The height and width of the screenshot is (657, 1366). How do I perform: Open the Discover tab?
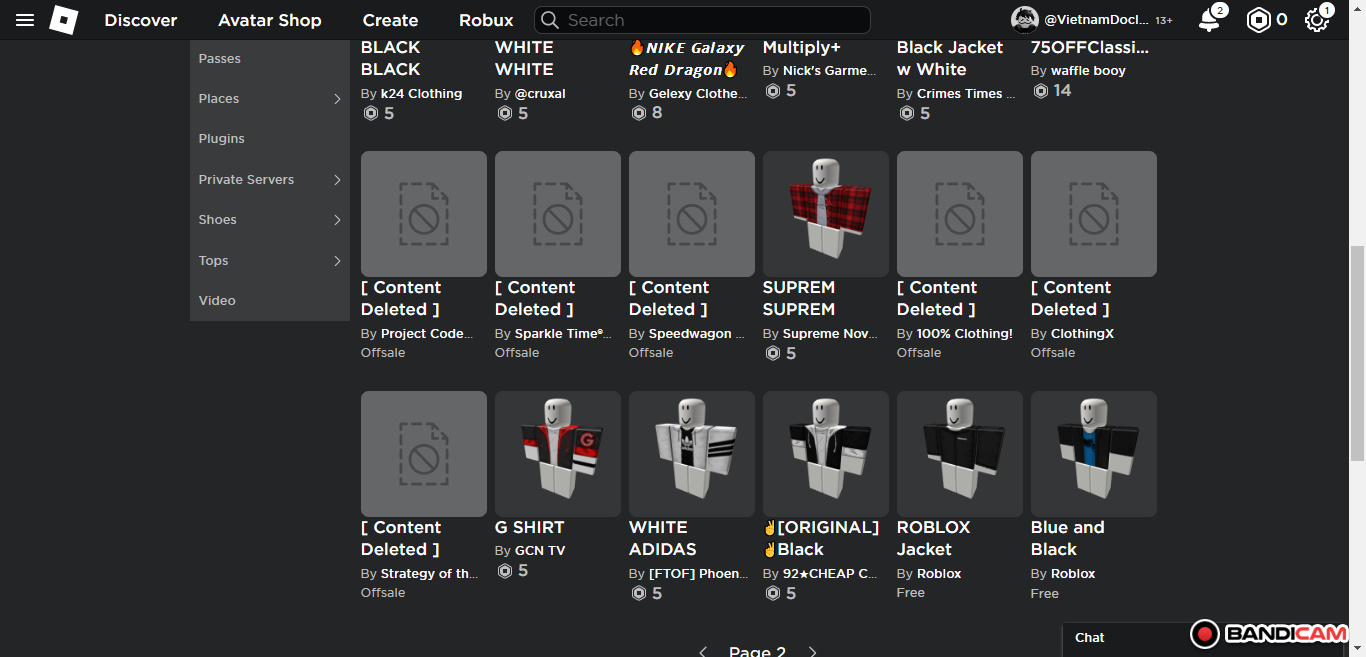click(141, 20)
